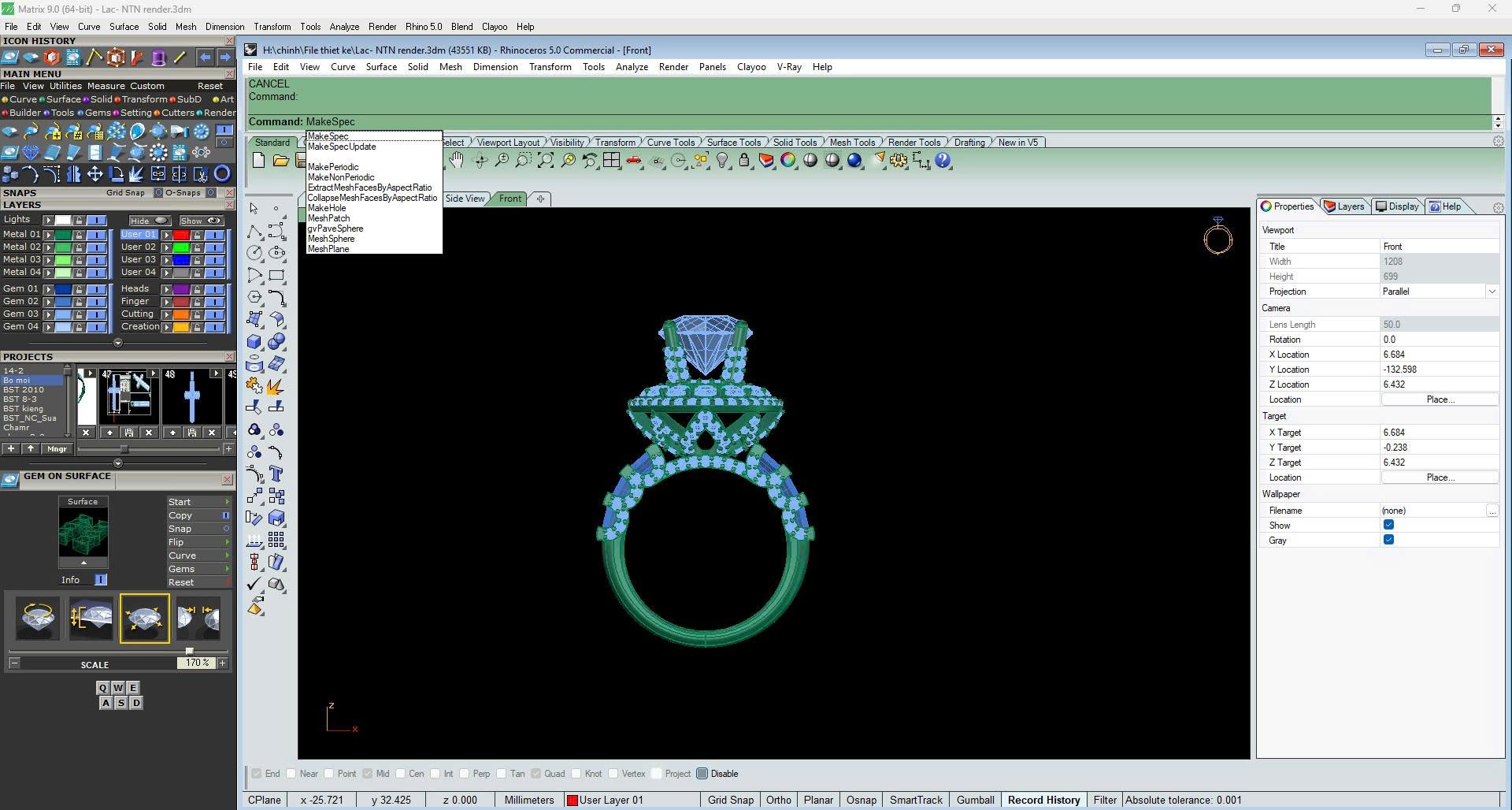This screenshot has height=810, width=1512.
Task: Toggle the wallpaper Gray checkbox
Action: click(1388, 541)
